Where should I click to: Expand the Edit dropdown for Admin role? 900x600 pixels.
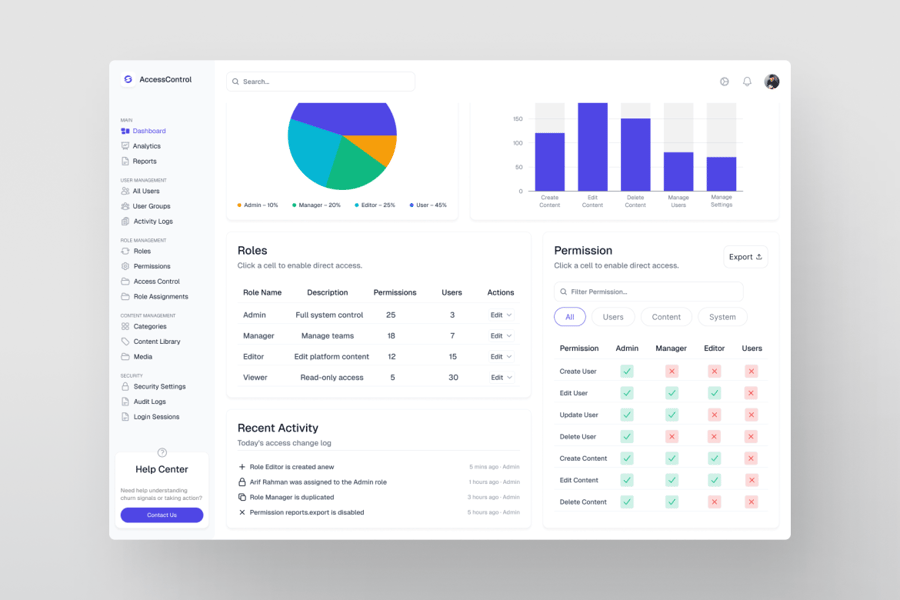click(x=501, y=315)
